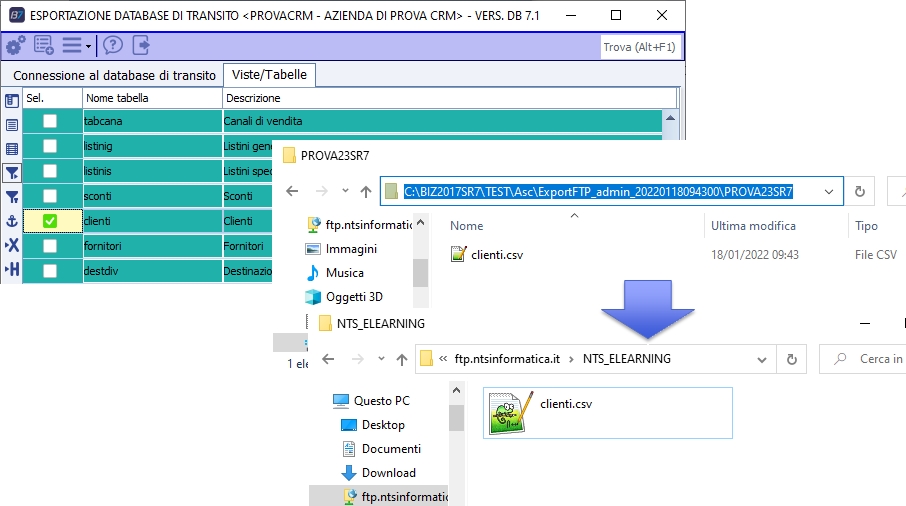Screen dimensions: 906x506
Task: Expand the address history dropdown in the PROVA23SR7 window
Action: [x=829, y=192]
